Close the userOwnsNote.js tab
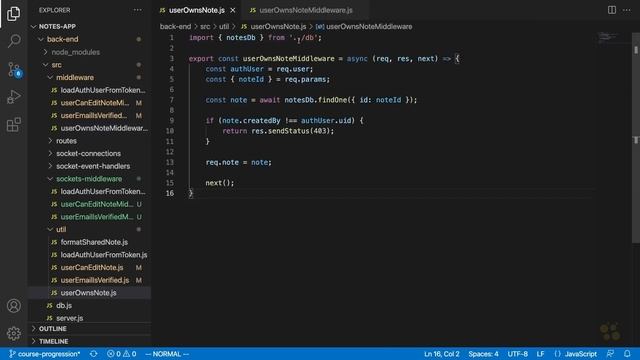 click(x=233, y=10)
